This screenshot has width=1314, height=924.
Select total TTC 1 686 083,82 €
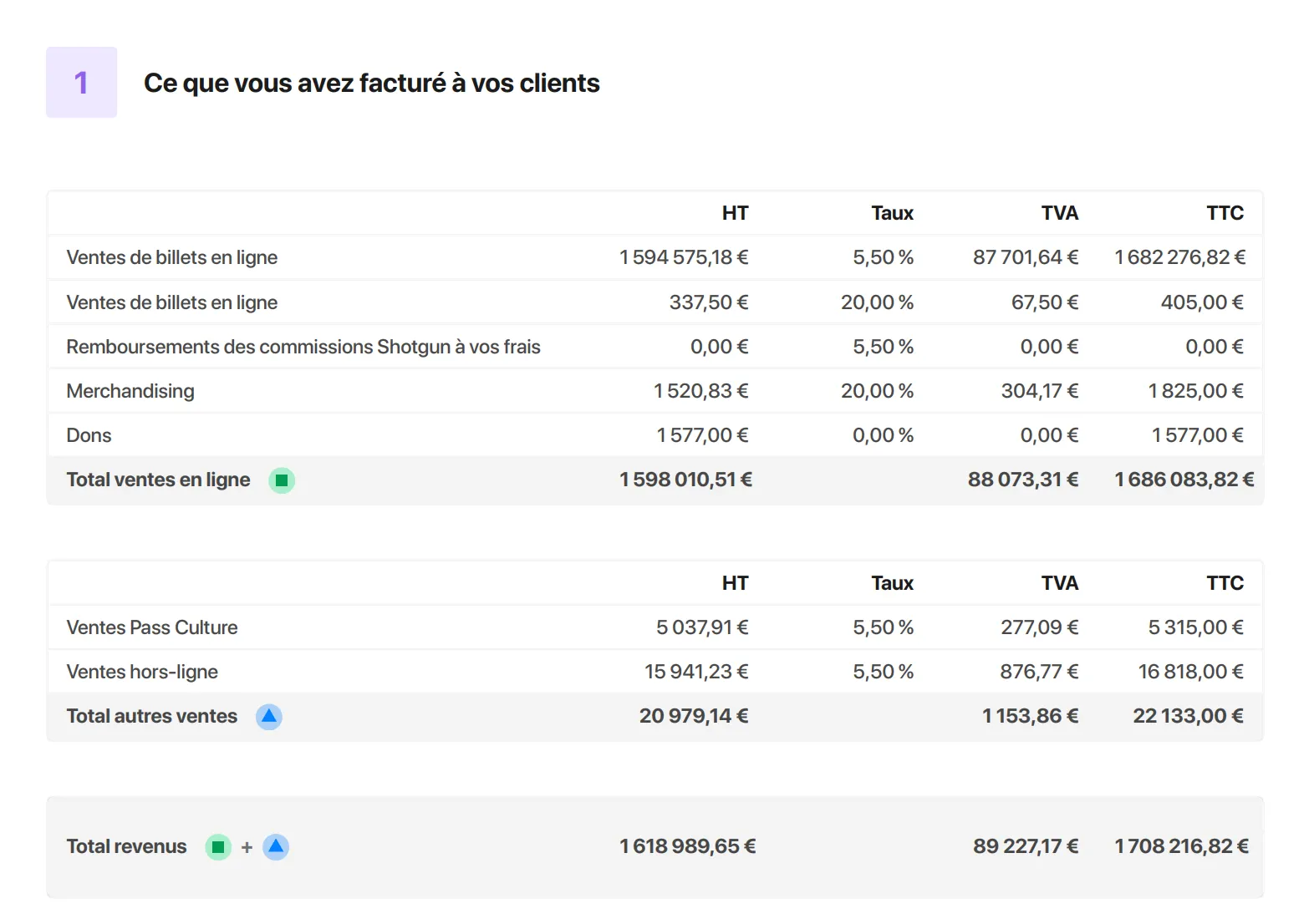pyautogui.click(x=1184, y=480)
